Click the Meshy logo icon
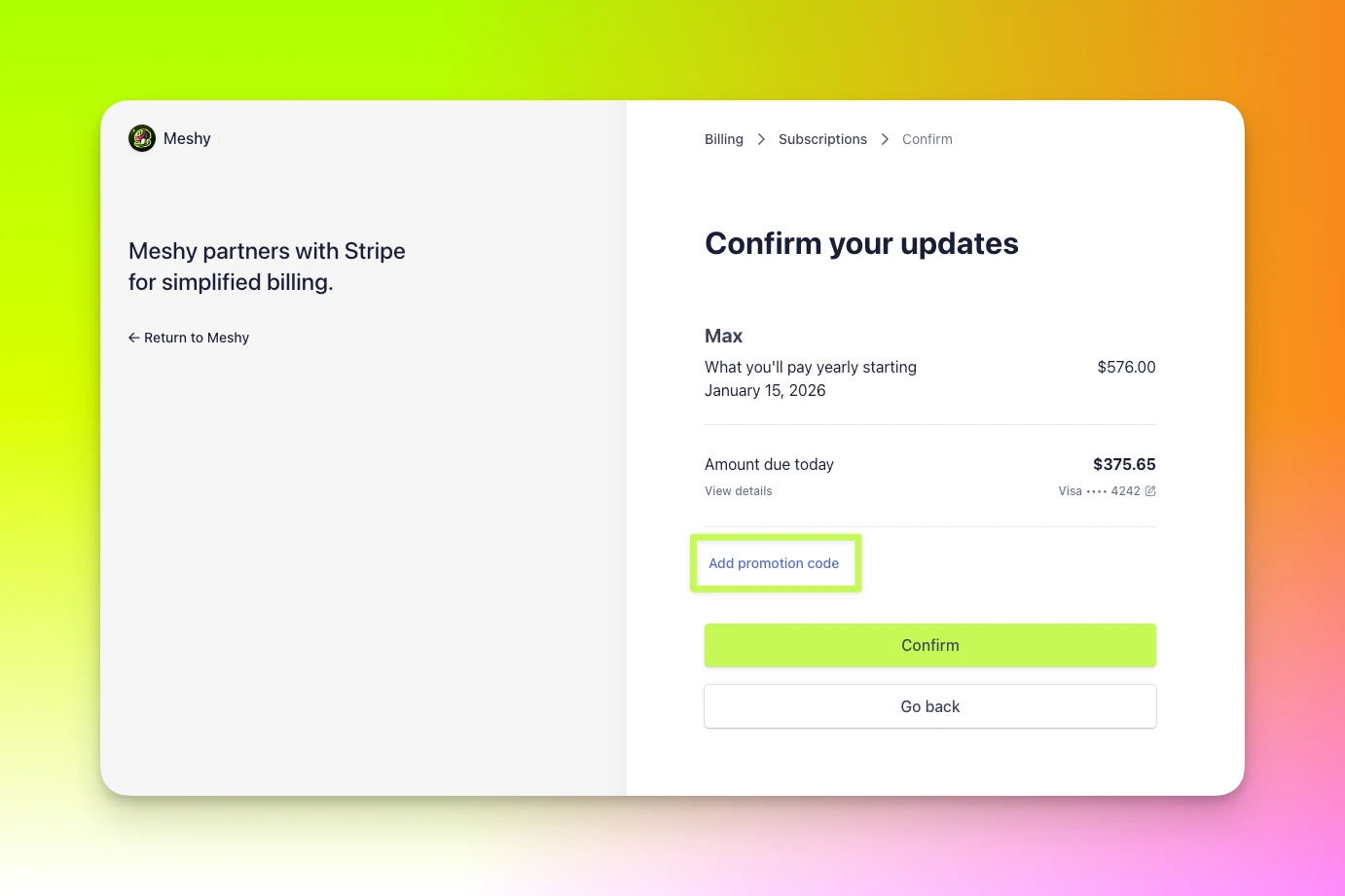The height and width of the screenshot is (896, 1345). (x=142, y=138)
